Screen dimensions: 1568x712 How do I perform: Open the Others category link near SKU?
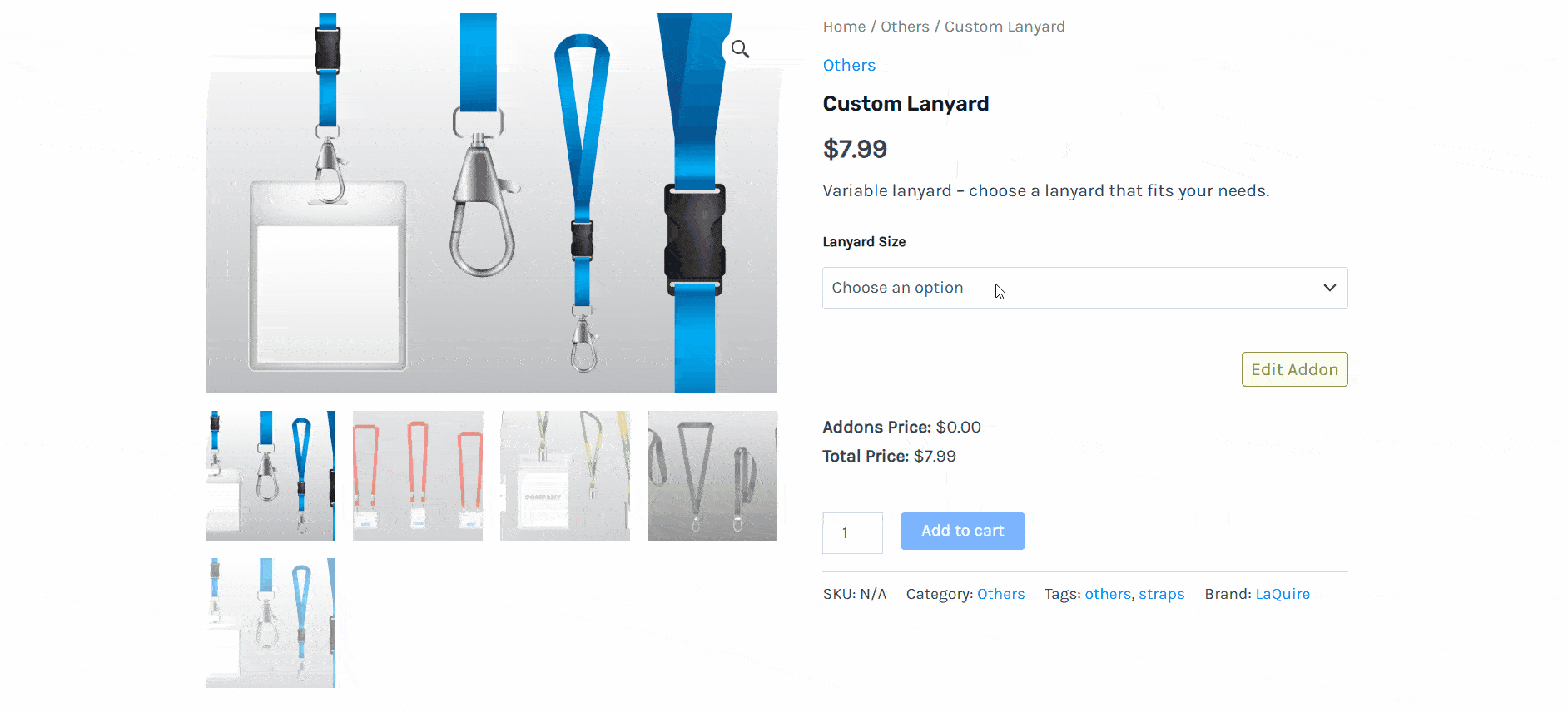(x=1000, y=594)
